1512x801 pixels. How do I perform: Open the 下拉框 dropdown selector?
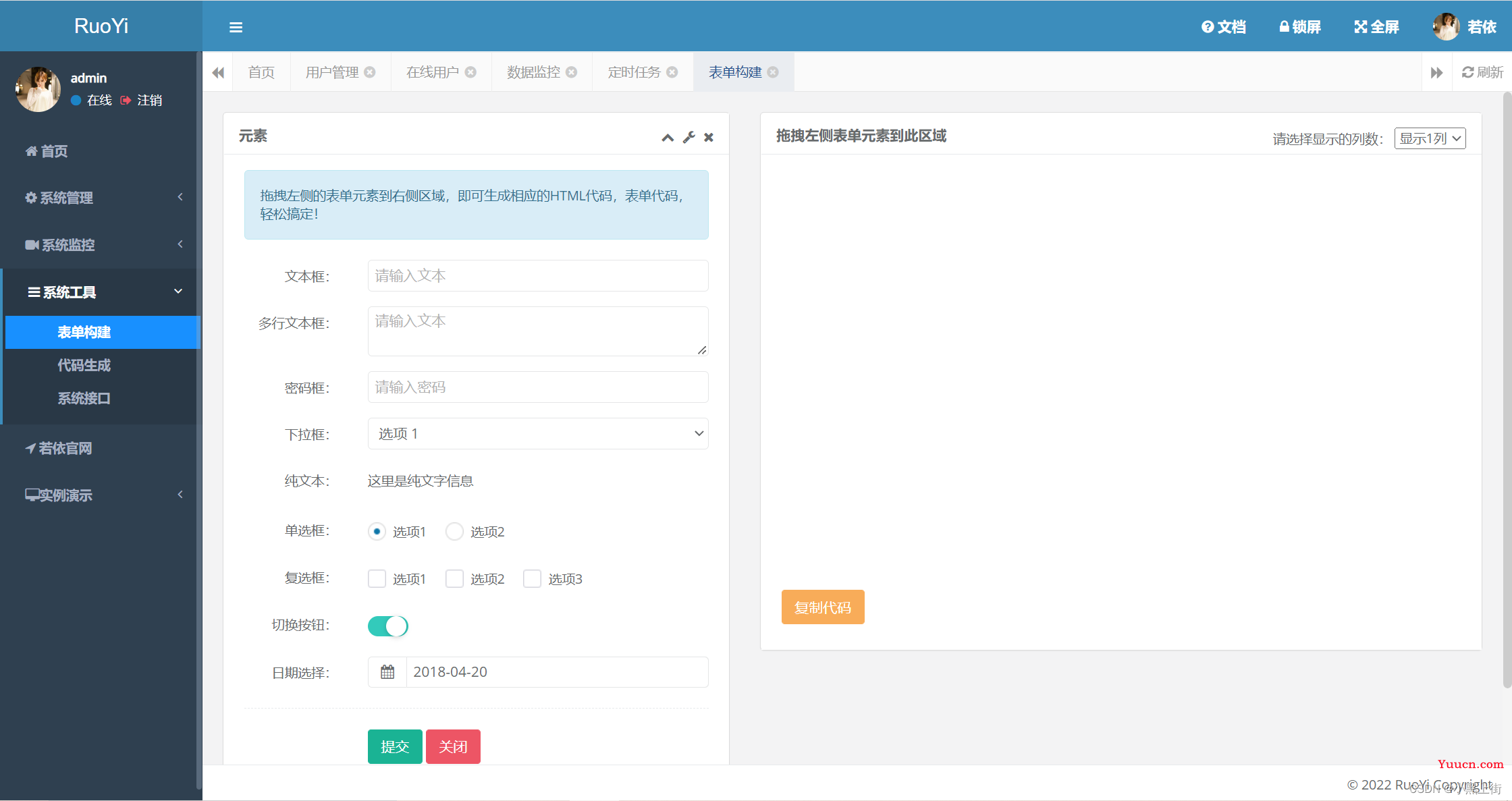pyautogui.click(x=537, y=434)
